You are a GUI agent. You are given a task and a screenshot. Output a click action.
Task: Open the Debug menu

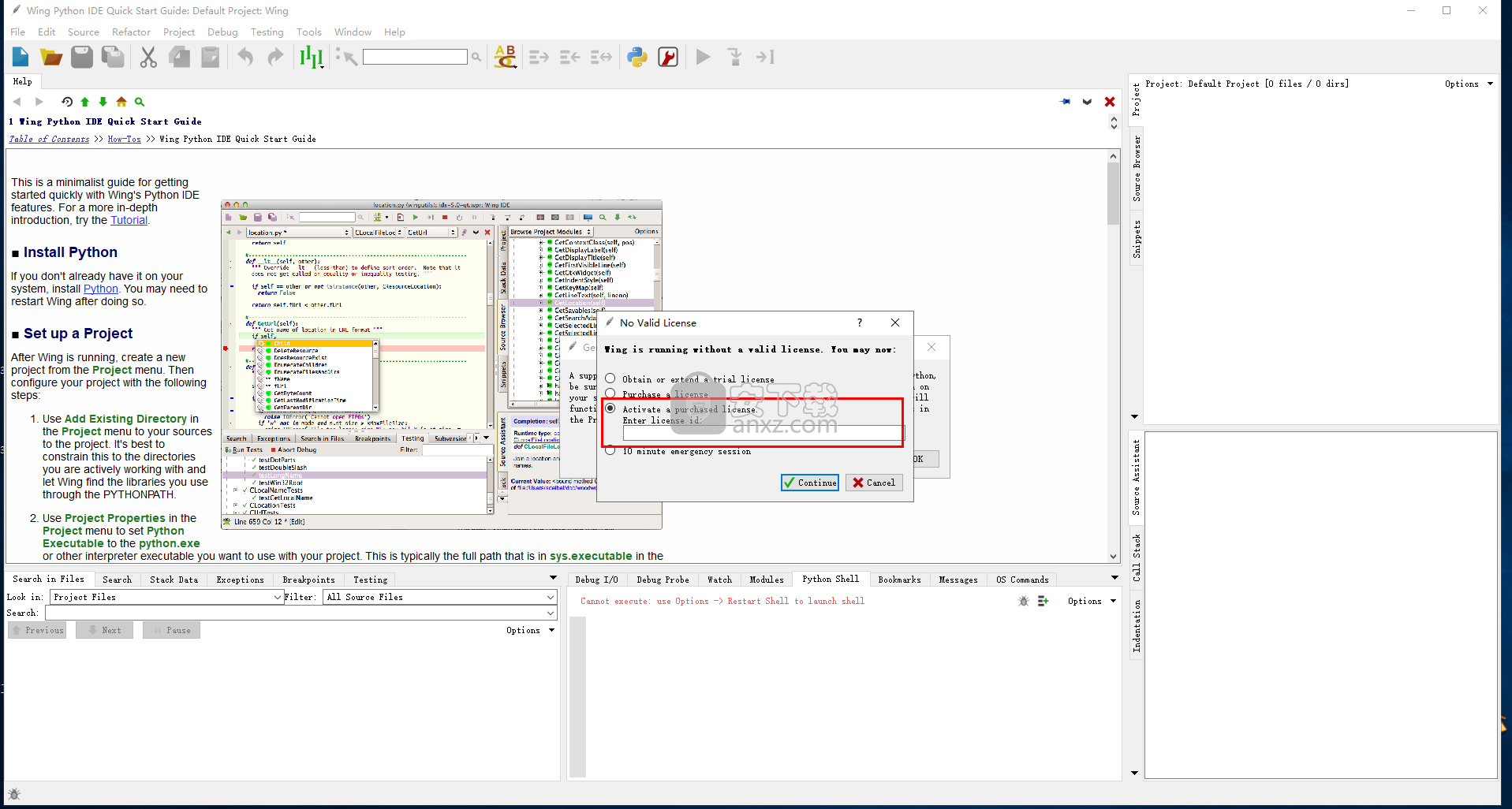[222, 32]
